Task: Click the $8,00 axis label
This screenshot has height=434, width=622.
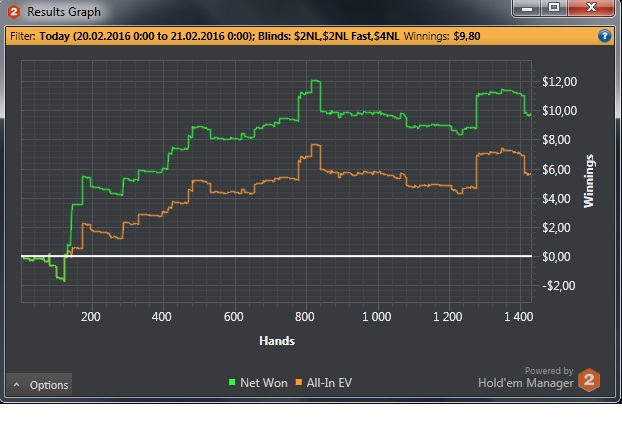Action: click(556, 140)
